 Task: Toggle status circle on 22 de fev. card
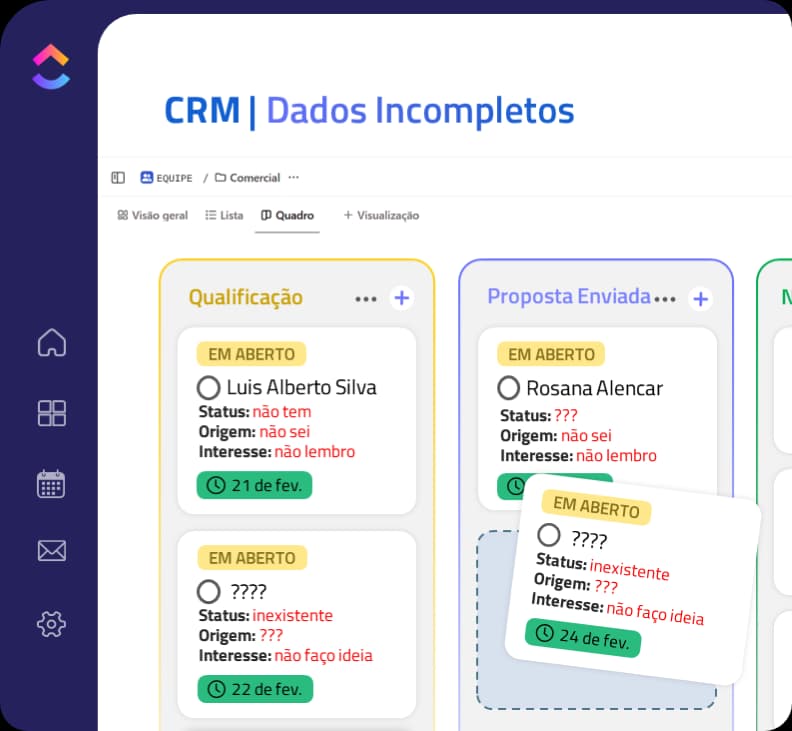(208, 591)
